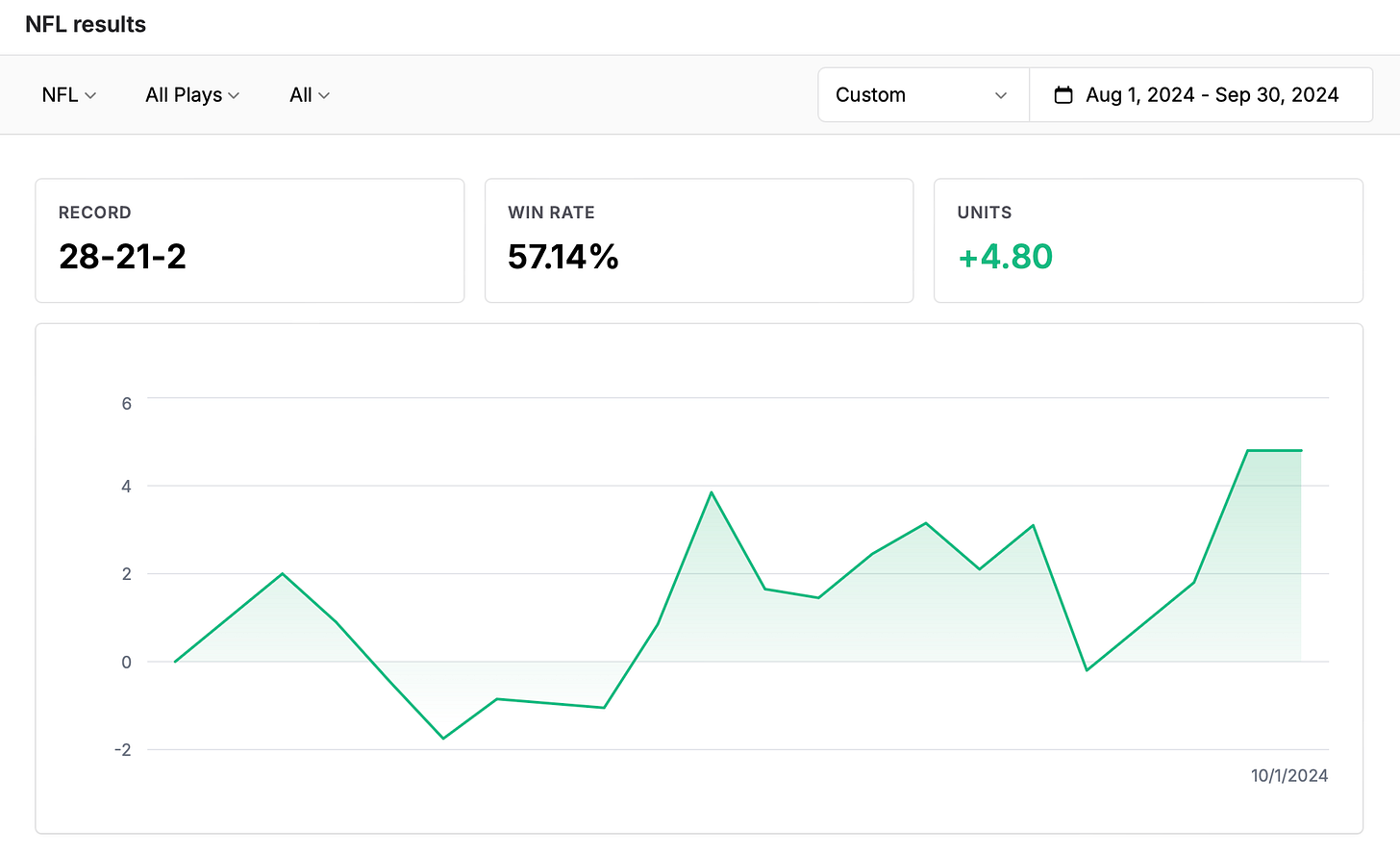Image resolution: width=1400 pixels, height=854 pixels.
Task: Click the y-axis label 6
Action: pos(127,404)
